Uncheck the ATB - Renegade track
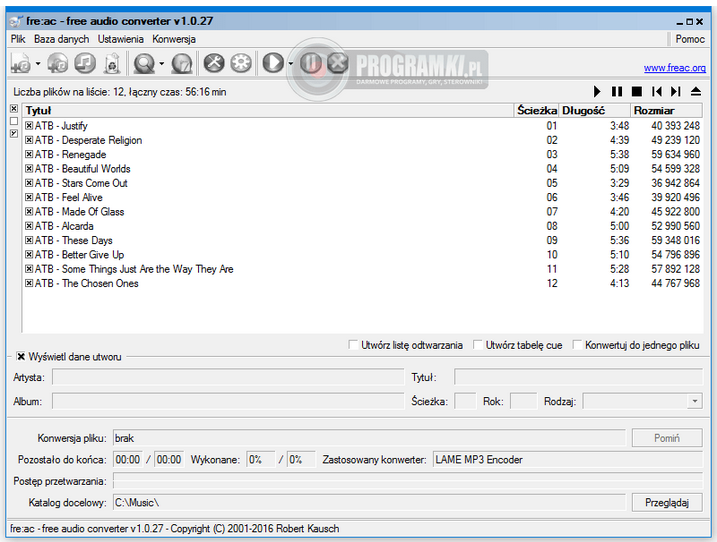 [x=29, y=154]
